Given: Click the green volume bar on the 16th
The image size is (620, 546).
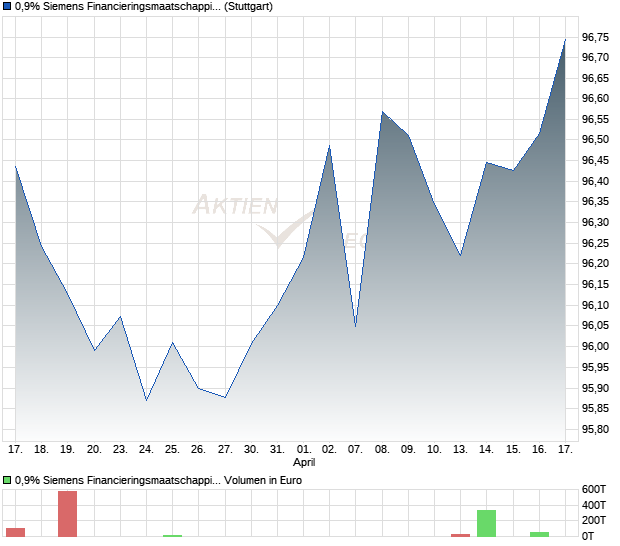Looking at the screenshot, I should point(539,535).
